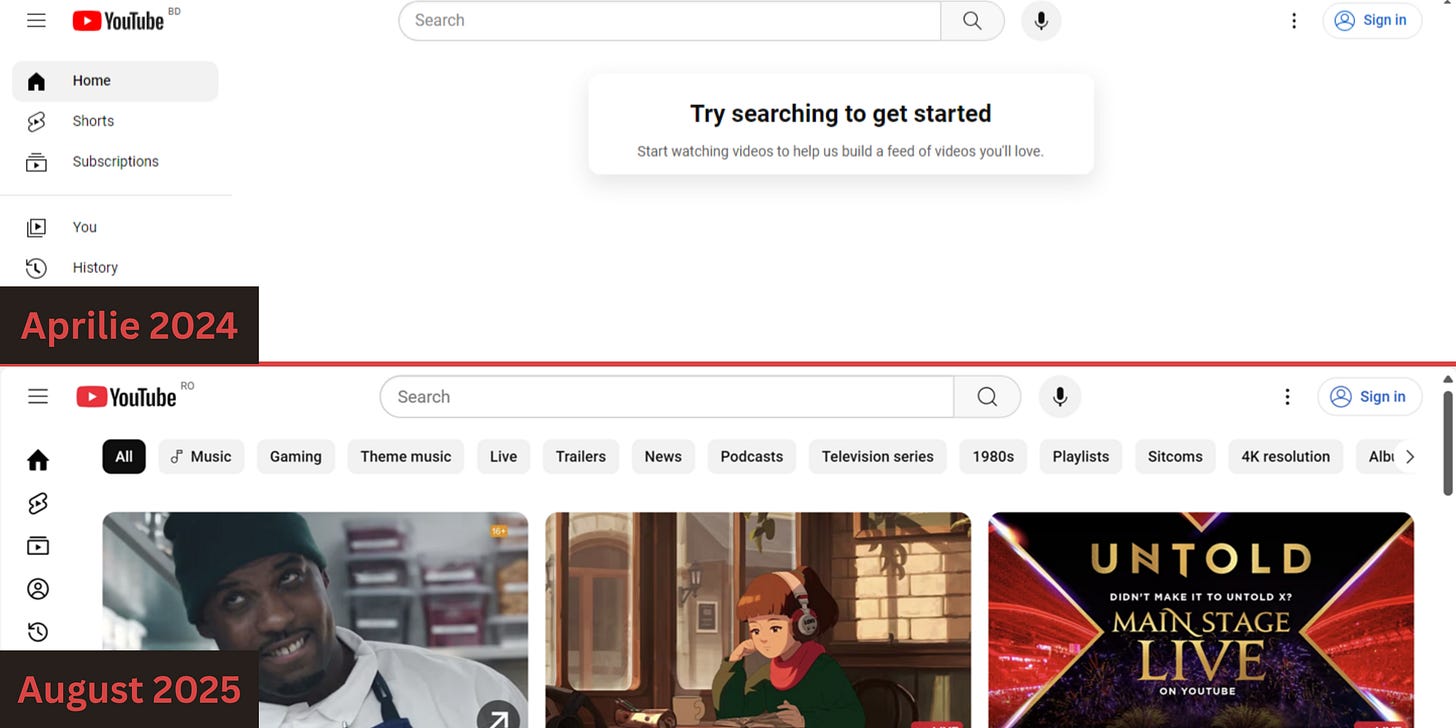1456x728 pixels.
Task: Open three-dot settings menu in bottom header
Action: (1287, 397)
